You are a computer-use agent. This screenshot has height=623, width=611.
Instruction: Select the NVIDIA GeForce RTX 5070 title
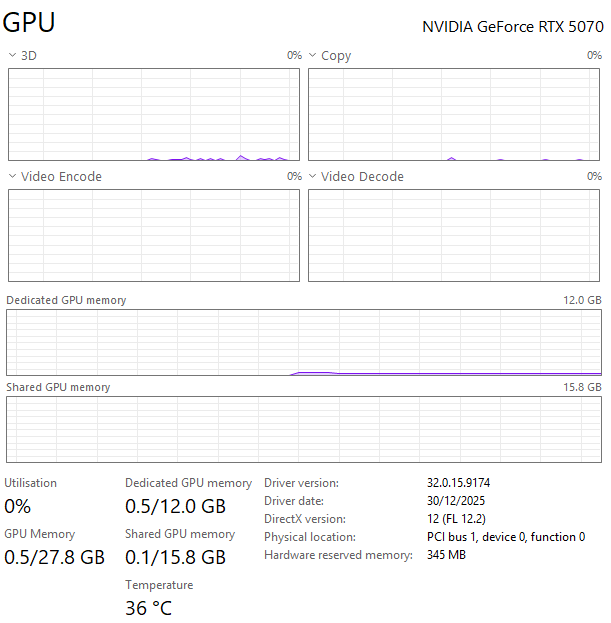513,26
